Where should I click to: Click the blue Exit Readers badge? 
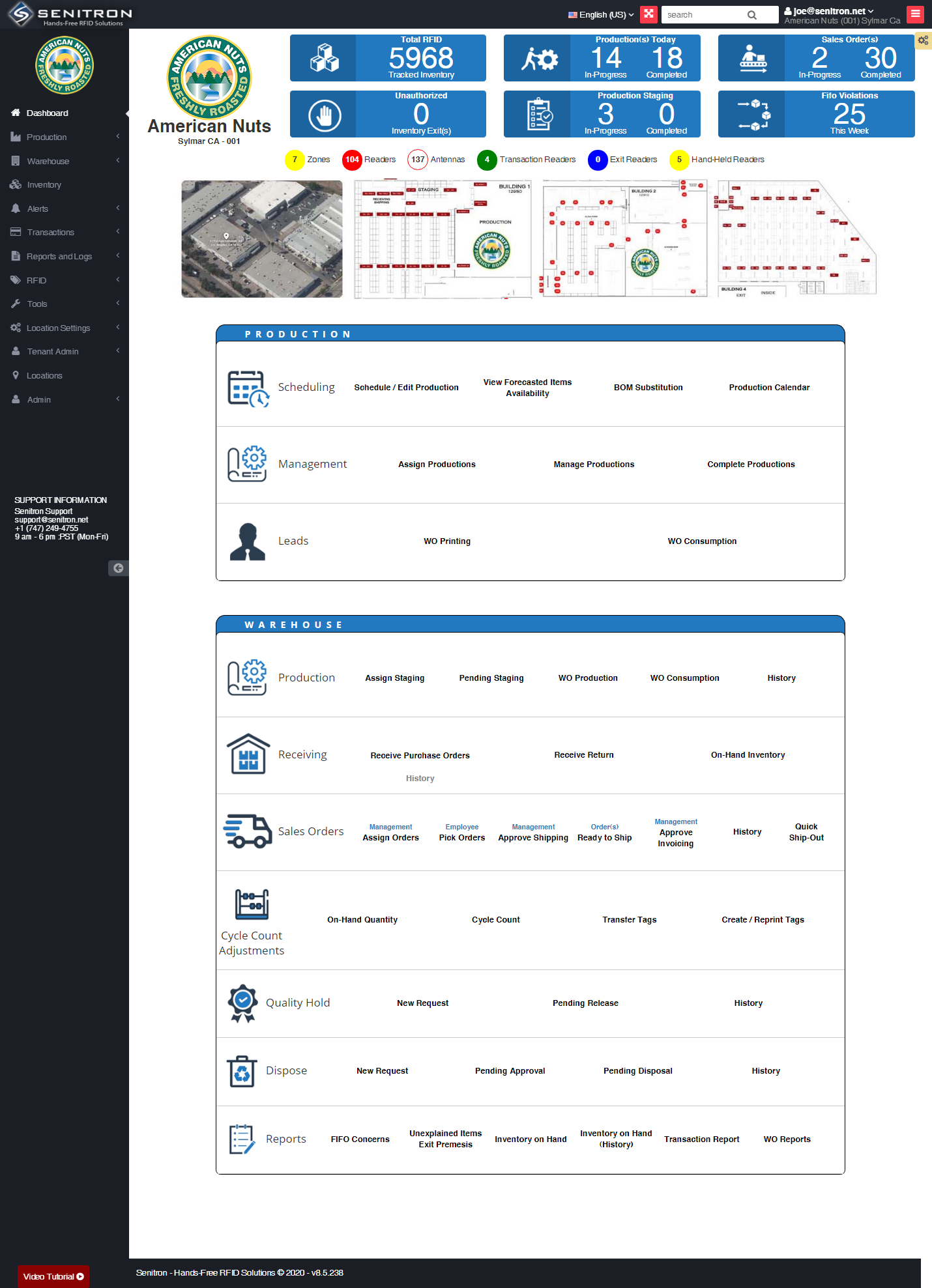(x=598, y=160)
